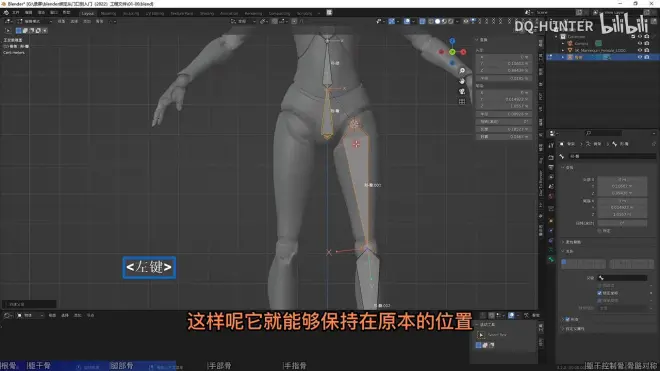Hide the Camera object with its eye icon

pyautogui.click(x=640, y=43)
